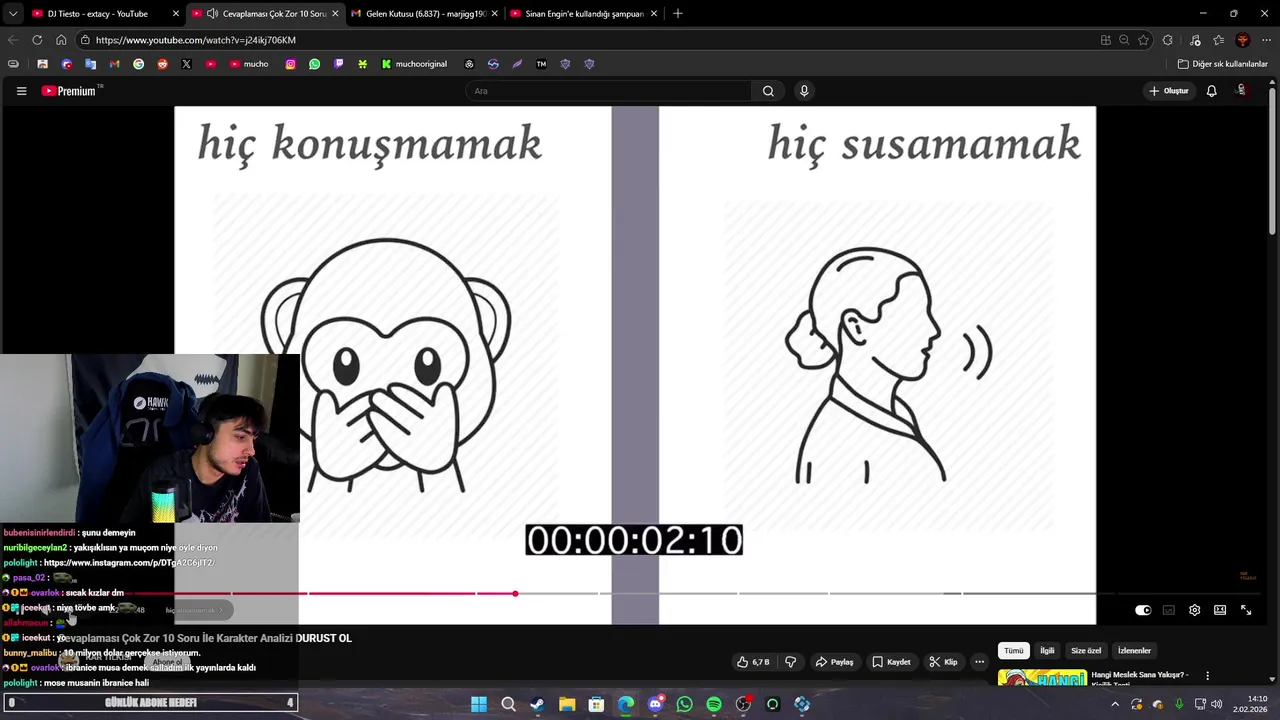Viewport: 1280px width, 720px height.
Task: Share the video via Paylaş
Action: (x=834, y=662)
